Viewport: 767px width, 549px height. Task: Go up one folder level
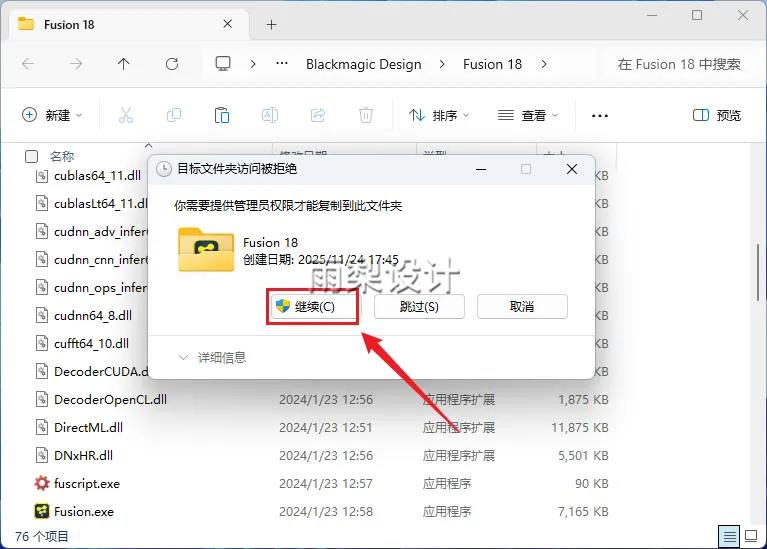[x=124, y=64]
